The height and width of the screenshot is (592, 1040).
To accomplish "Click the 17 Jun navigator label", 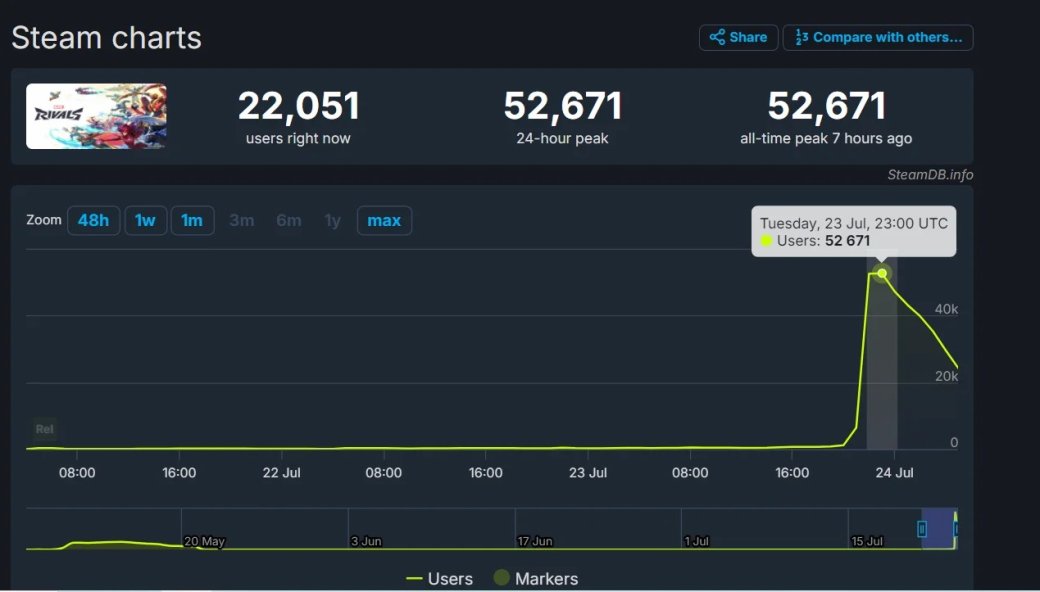I will click(535, 541).
